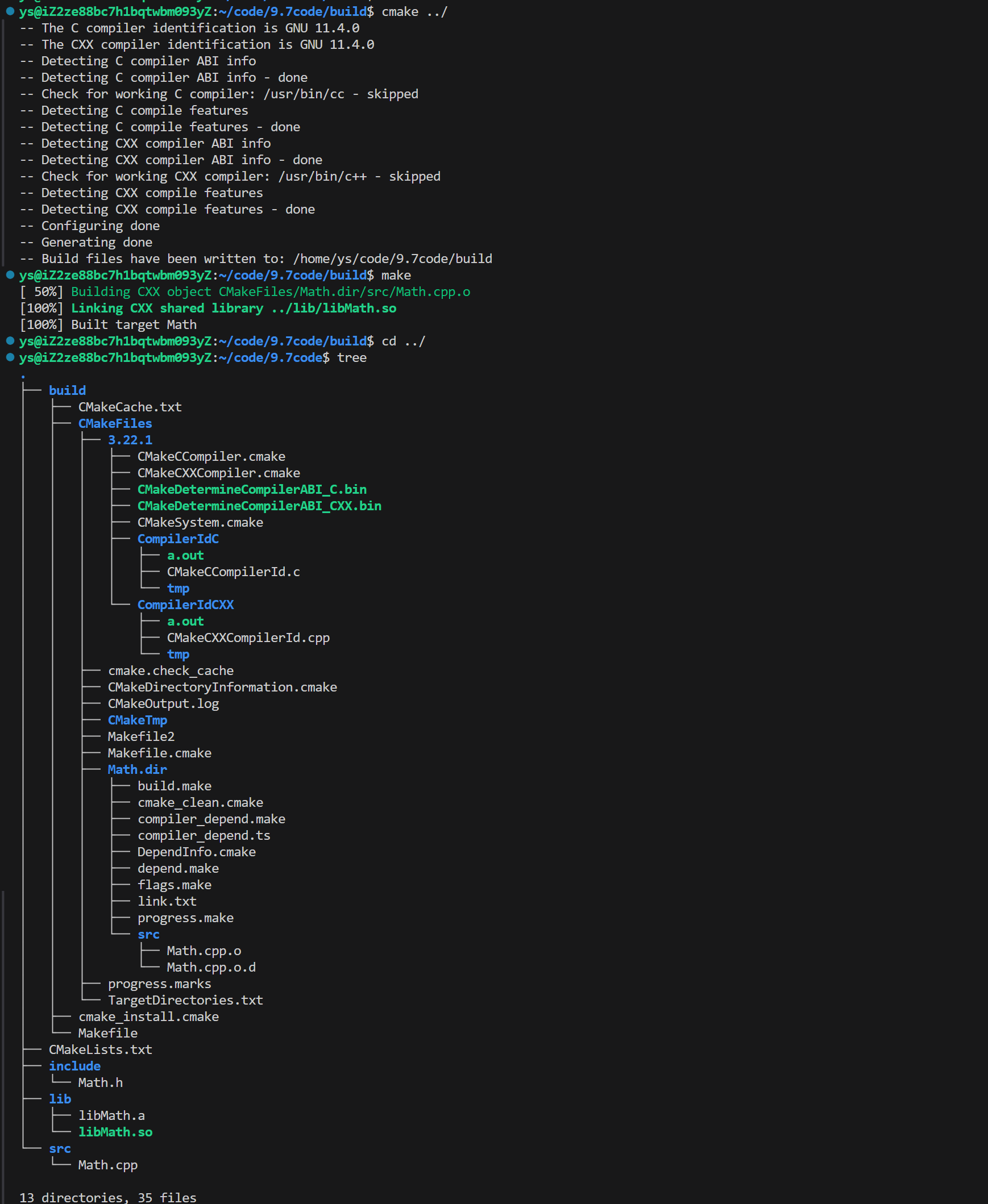Click the blue dot beside the cmake ../ command
This screenshot has height=1204, width=988.
pyautogui.click(x=10, y=11)
